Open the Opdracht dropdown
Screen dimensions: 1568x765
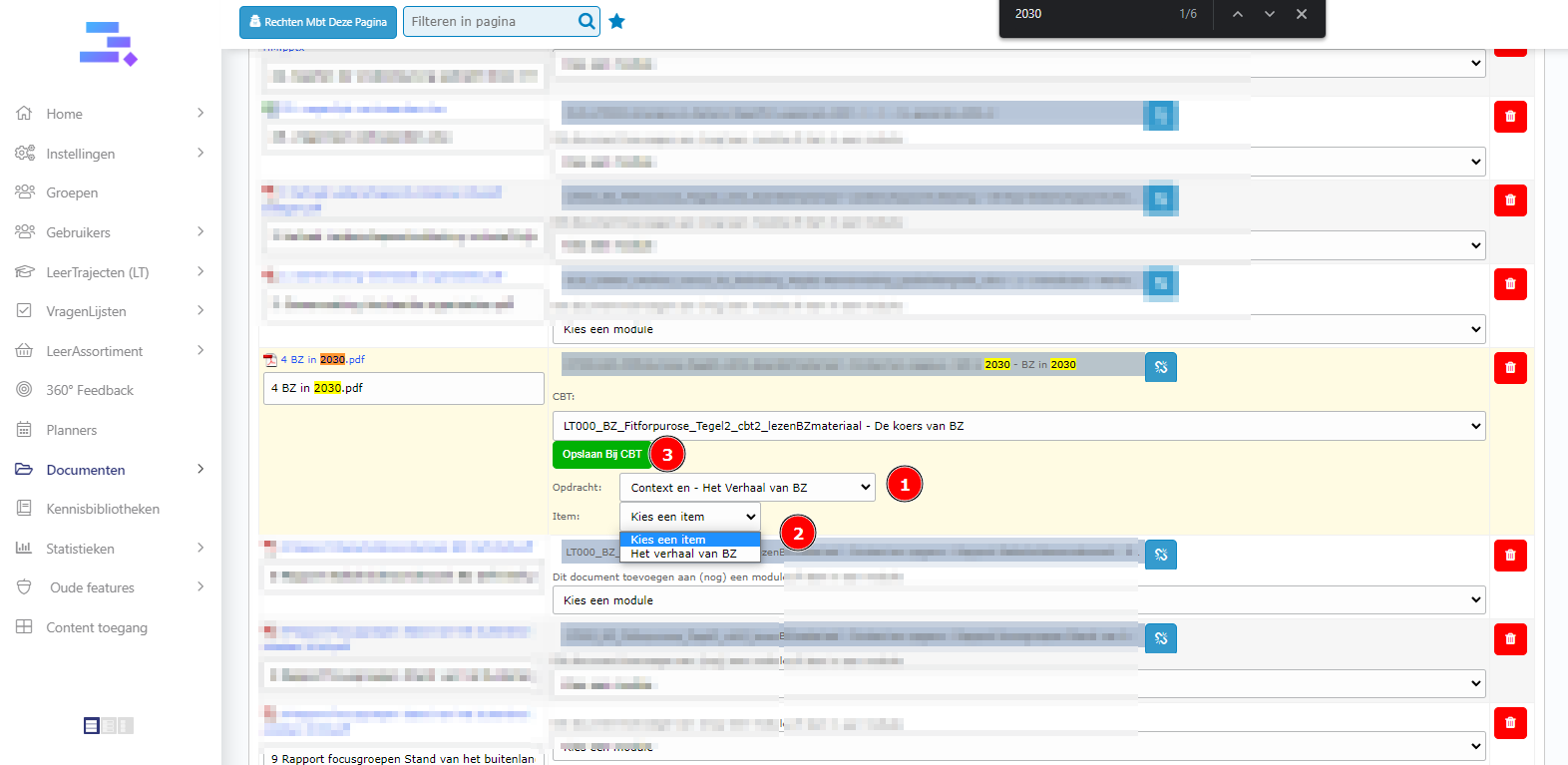pyautogui.click(x=747, y=488)
